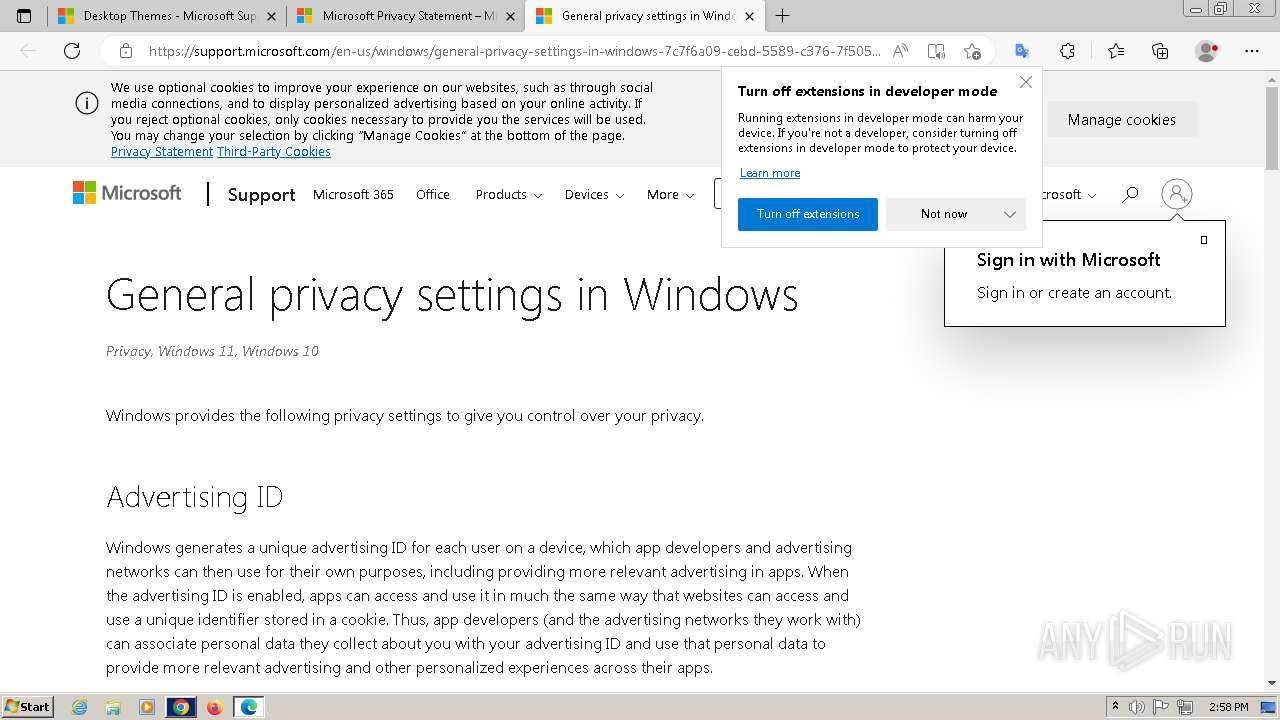This screenshot has height=720, width=1280.
Task: Open the Windows Start menu
Action: (x=27, y=707)
